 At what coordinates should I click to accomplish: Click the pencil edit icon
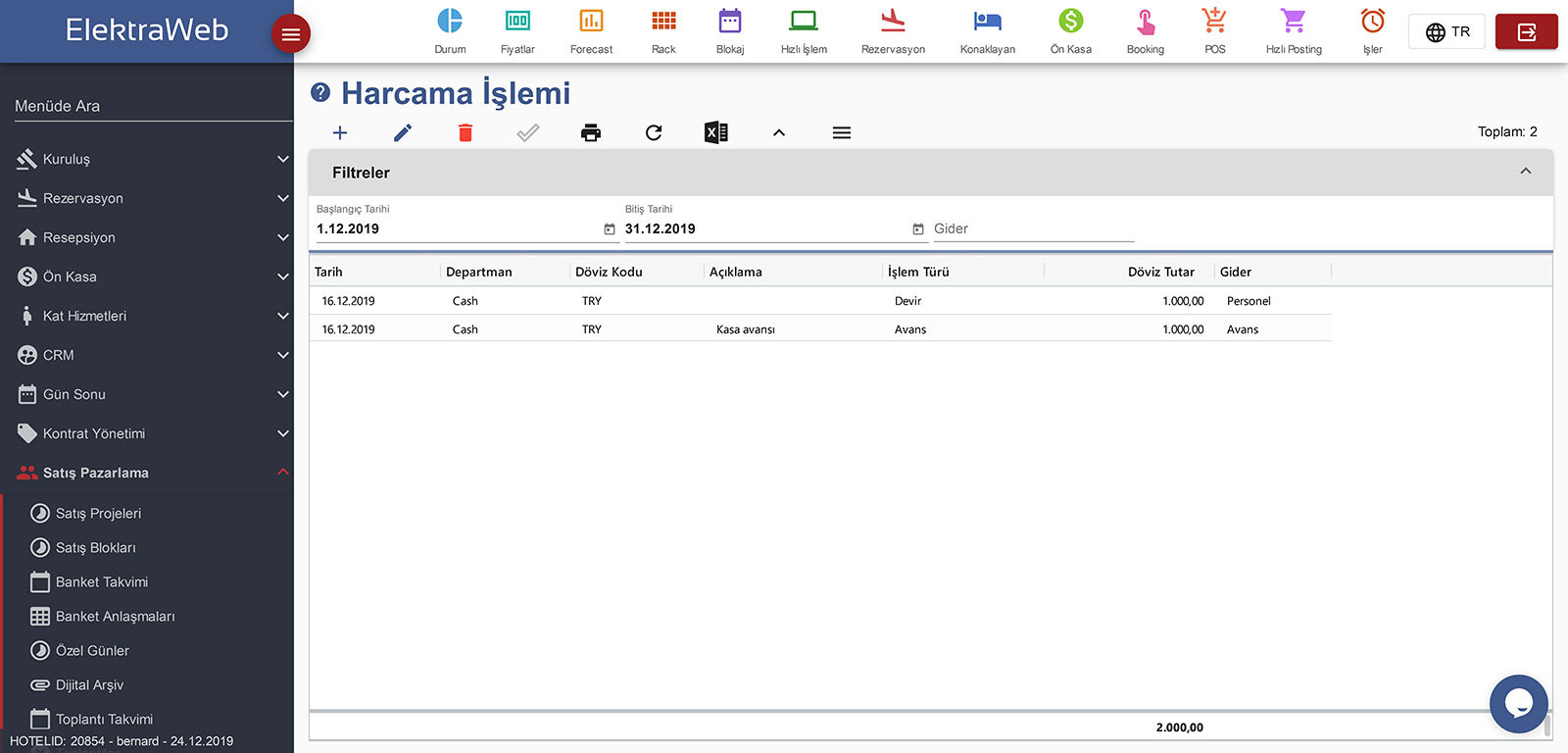[x=403, y=132]
